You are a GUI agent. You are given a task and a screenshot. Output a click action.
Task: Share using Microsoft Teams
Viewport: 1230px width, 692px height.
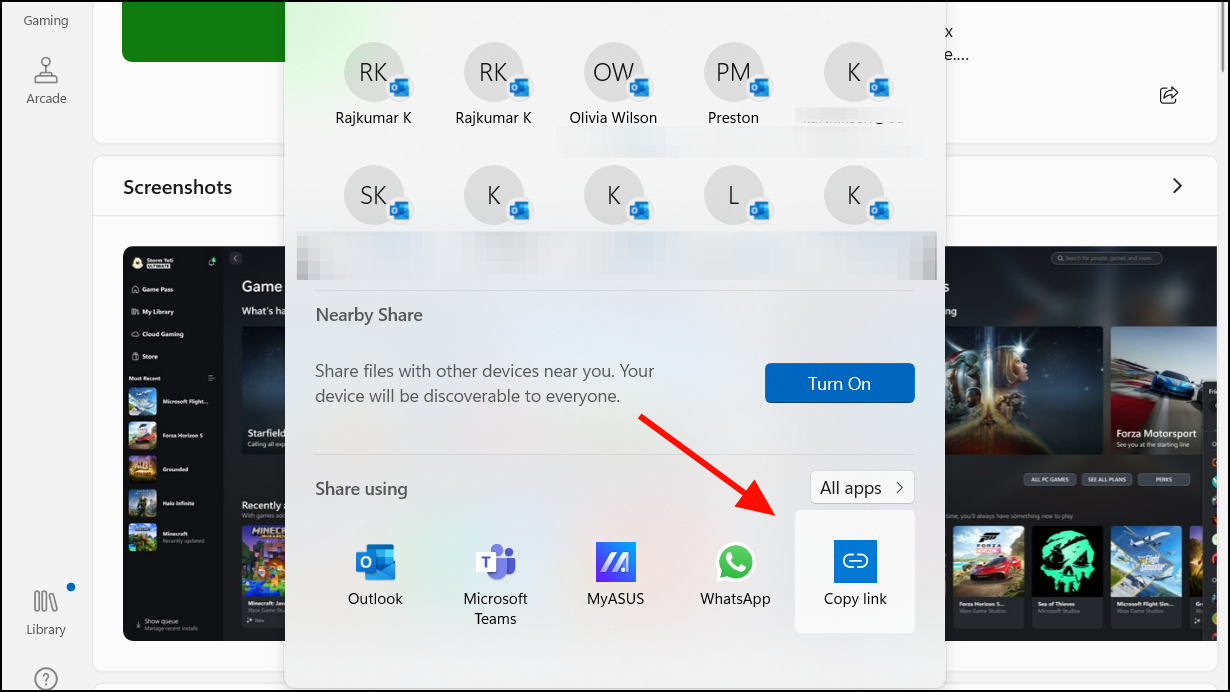[x=495, y=585]
